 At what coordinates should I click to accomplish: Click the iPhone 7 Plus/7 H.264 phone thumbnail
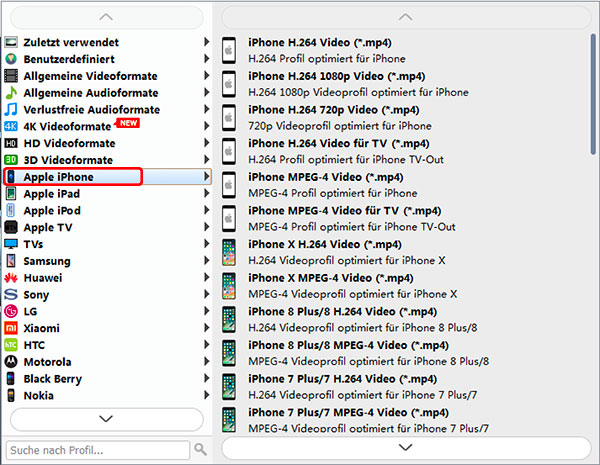[229, 387]
